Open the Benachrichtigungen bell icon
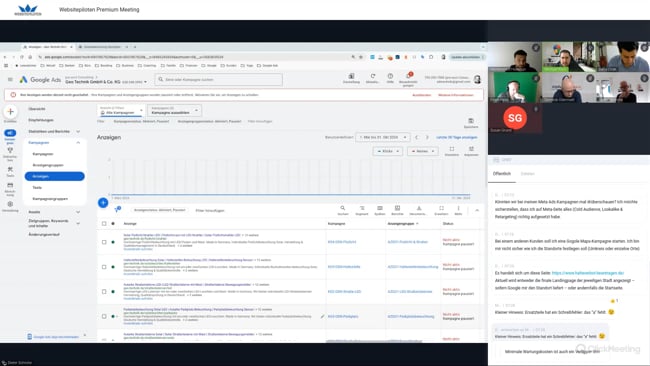 [409, 76]
